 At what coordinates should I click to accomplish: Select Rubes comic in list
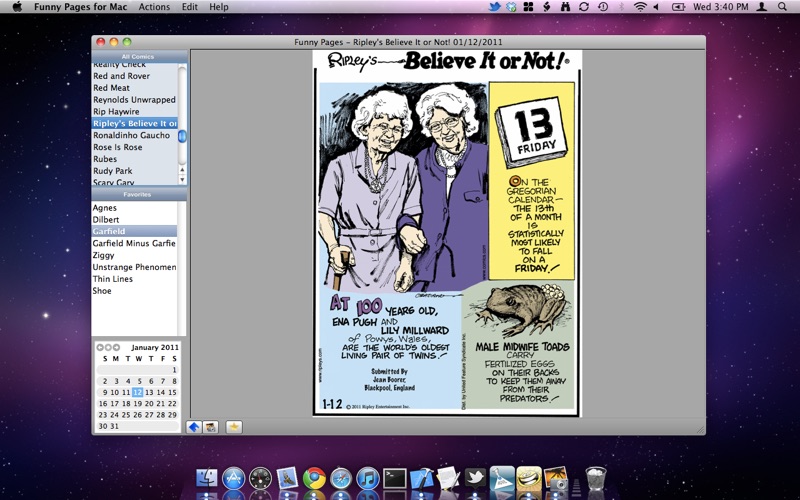[x=134, y=159]
